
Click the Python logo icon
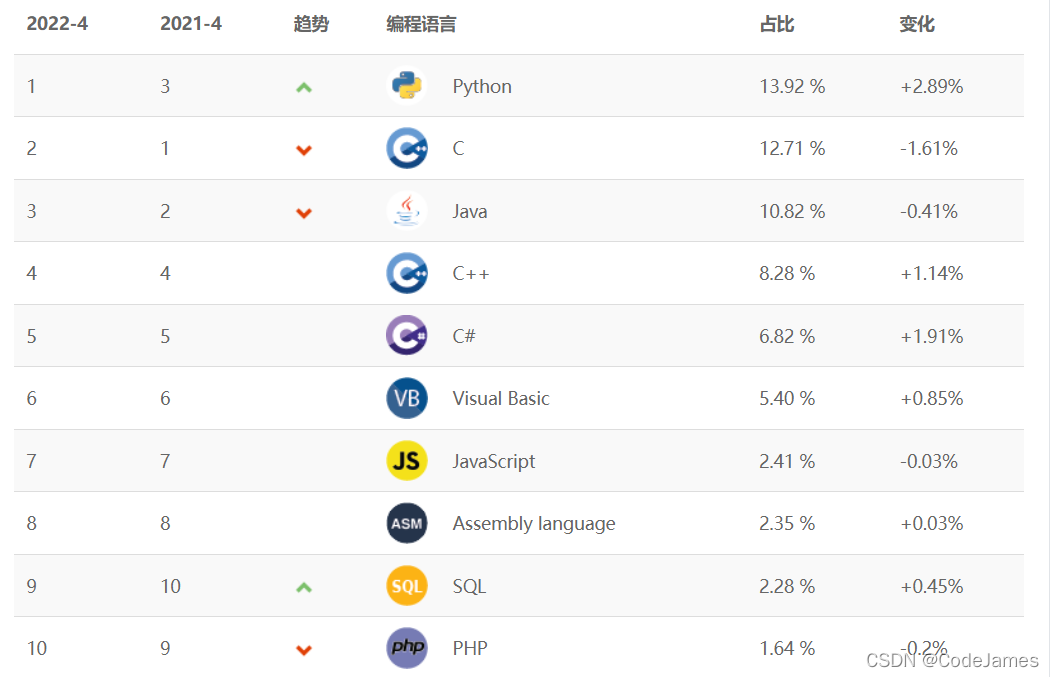(x=407, y=86)
